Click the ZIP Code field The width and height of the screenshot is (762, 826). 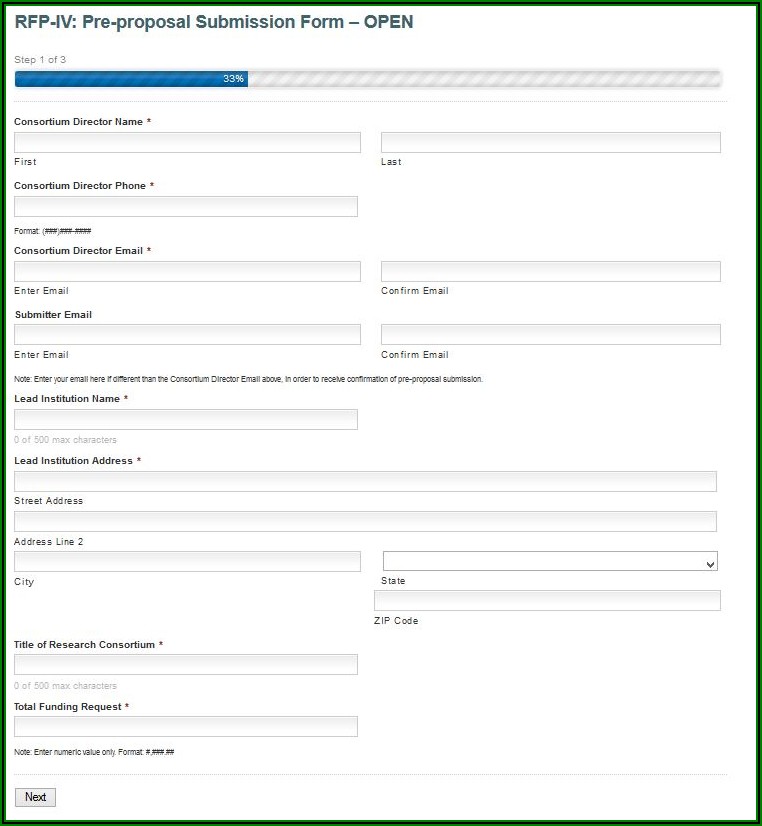pyautogui.click(x=547, y=601)
